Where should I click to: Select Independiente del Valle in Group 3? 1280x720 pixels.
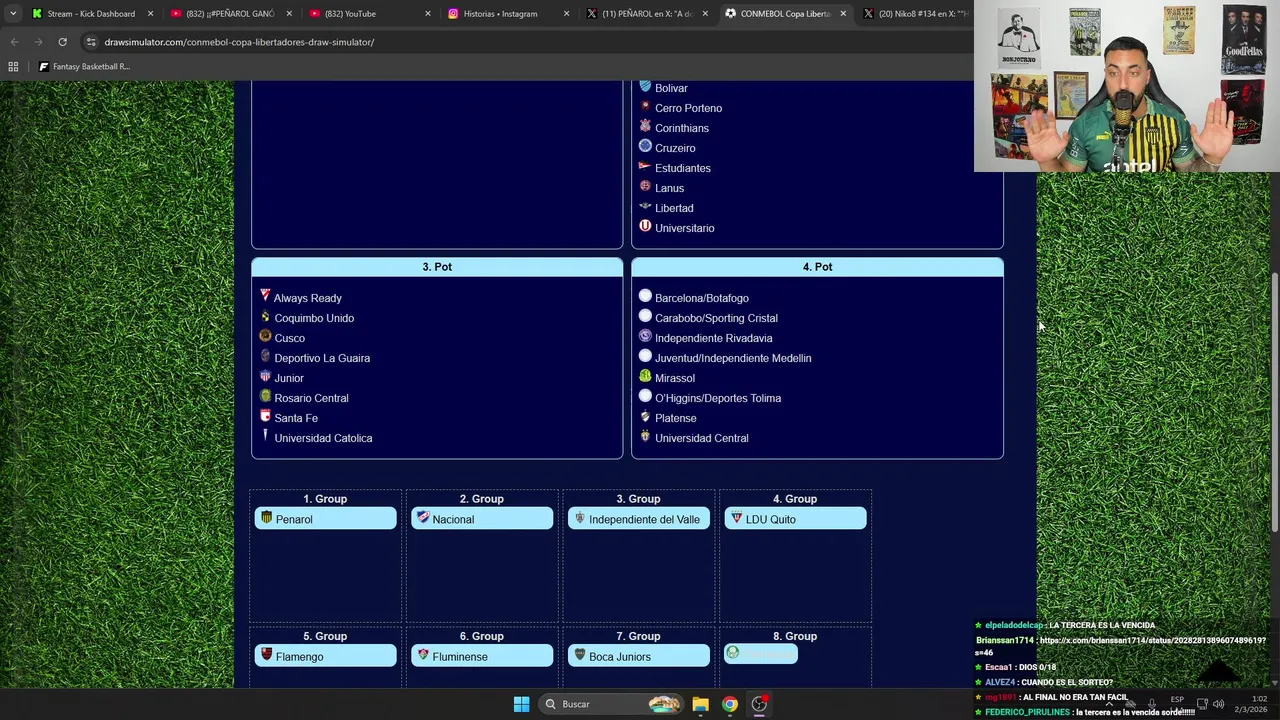pyautogui.click(x=639, y=518)
